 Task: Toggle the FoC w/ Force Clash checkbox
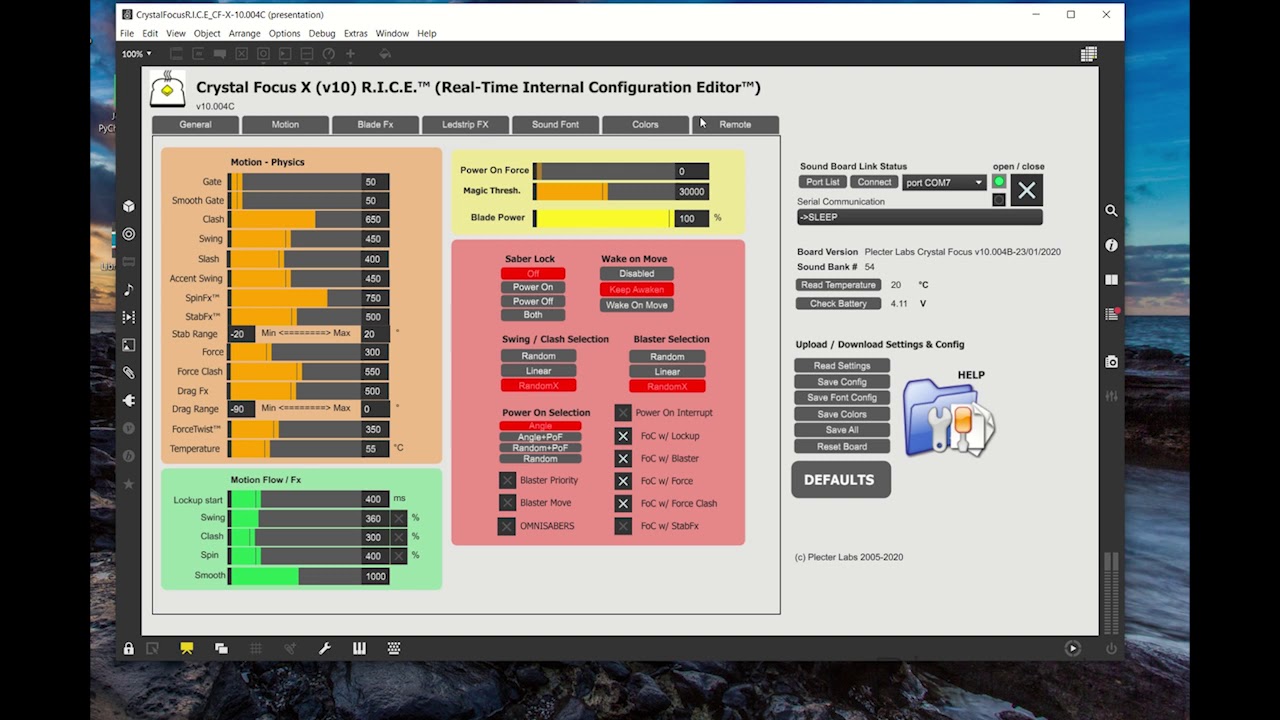click(623, 503)
